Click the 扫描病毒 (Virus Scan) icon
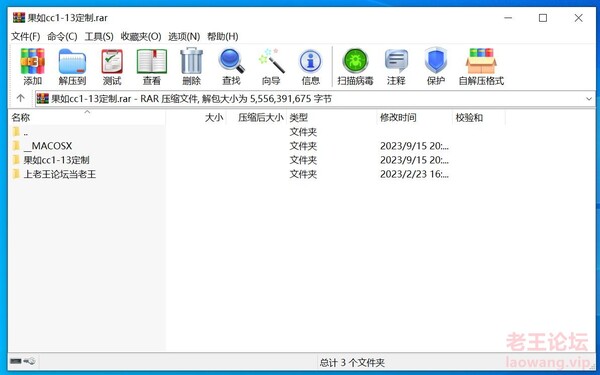 pyautogui.click(x=355, y=60)
